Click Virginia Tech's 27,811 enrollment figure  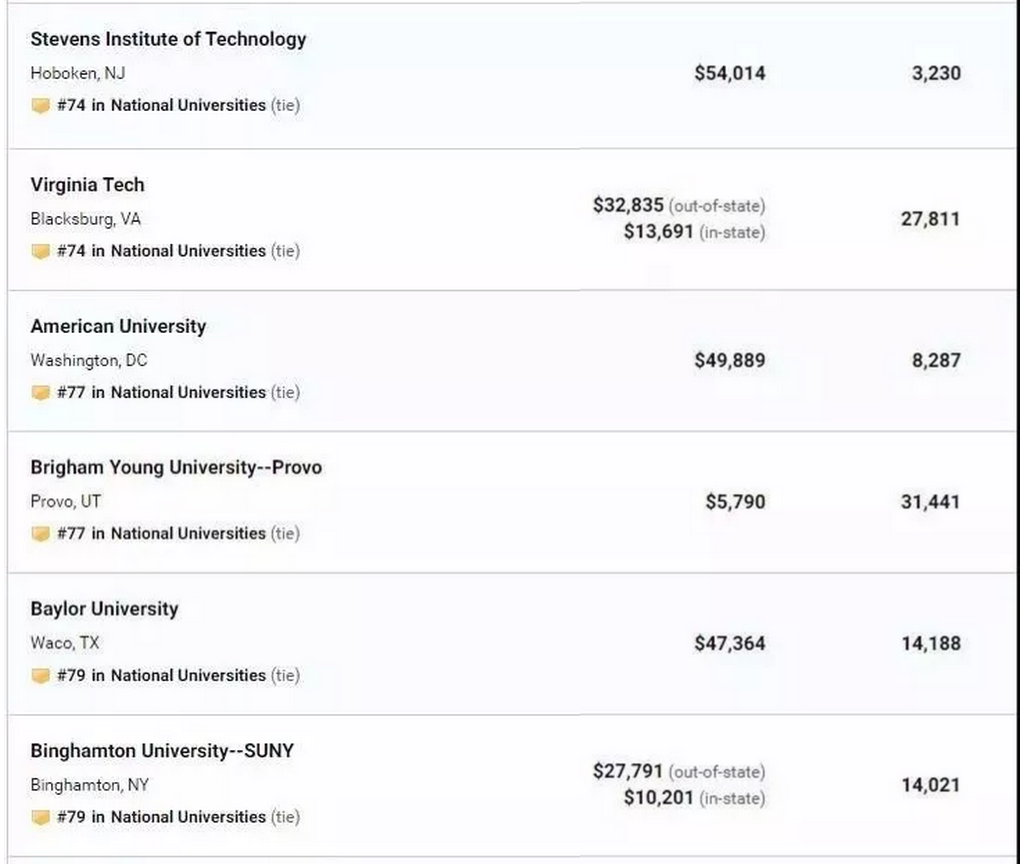(x=930, y=219)
